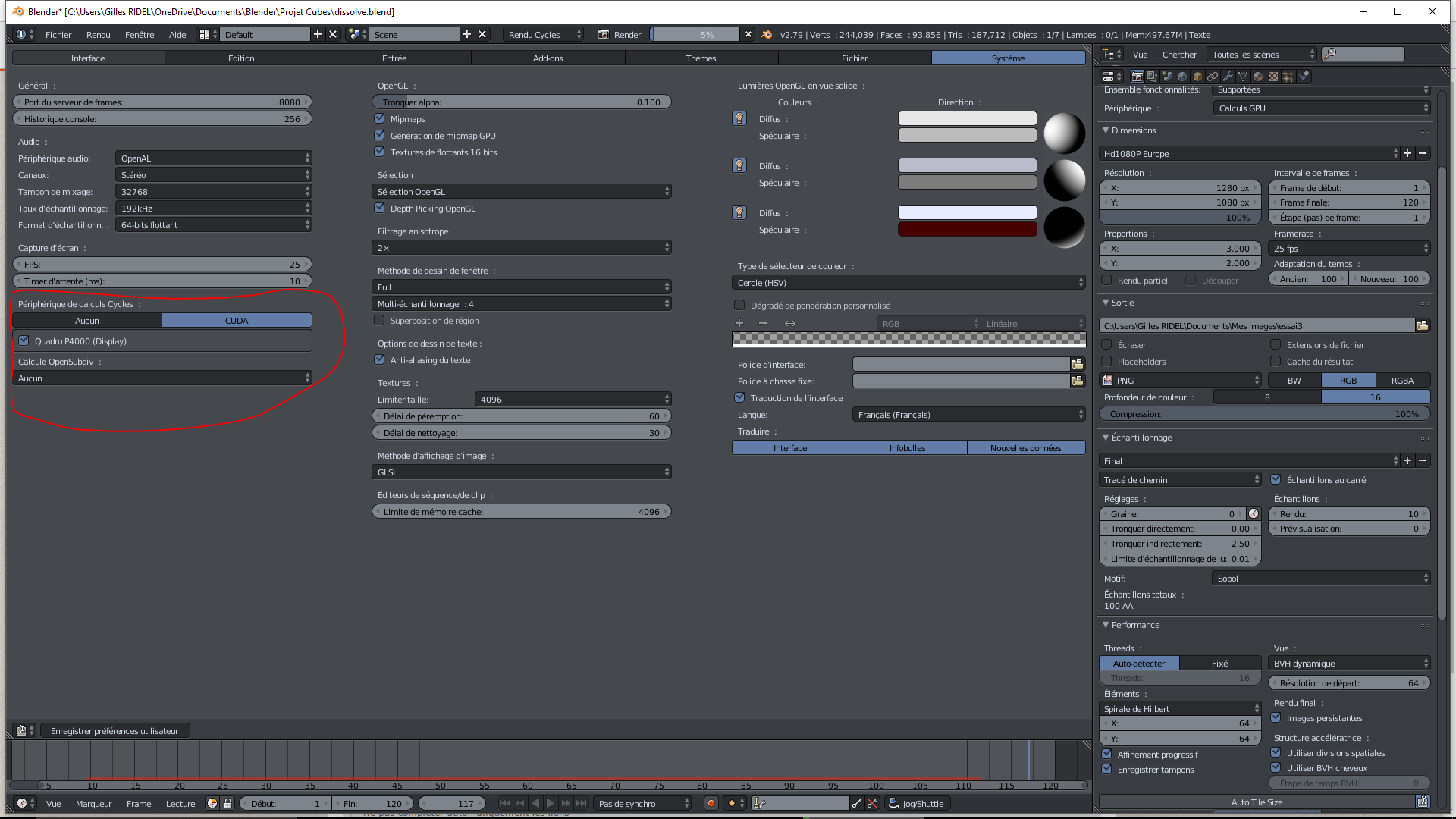The height and width of the screenshot is (819, 1456).
Task: Switch to the Thèmes preferences tab
Action: pos(701,58)
